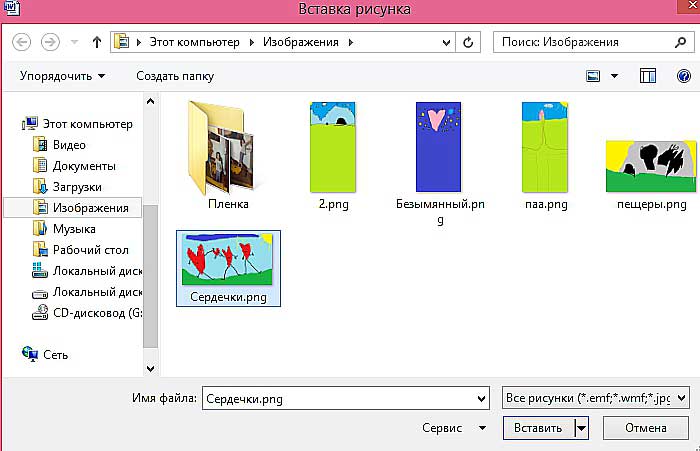
Task: Click the Музыка folder icon
Action: tap(40, 228)
